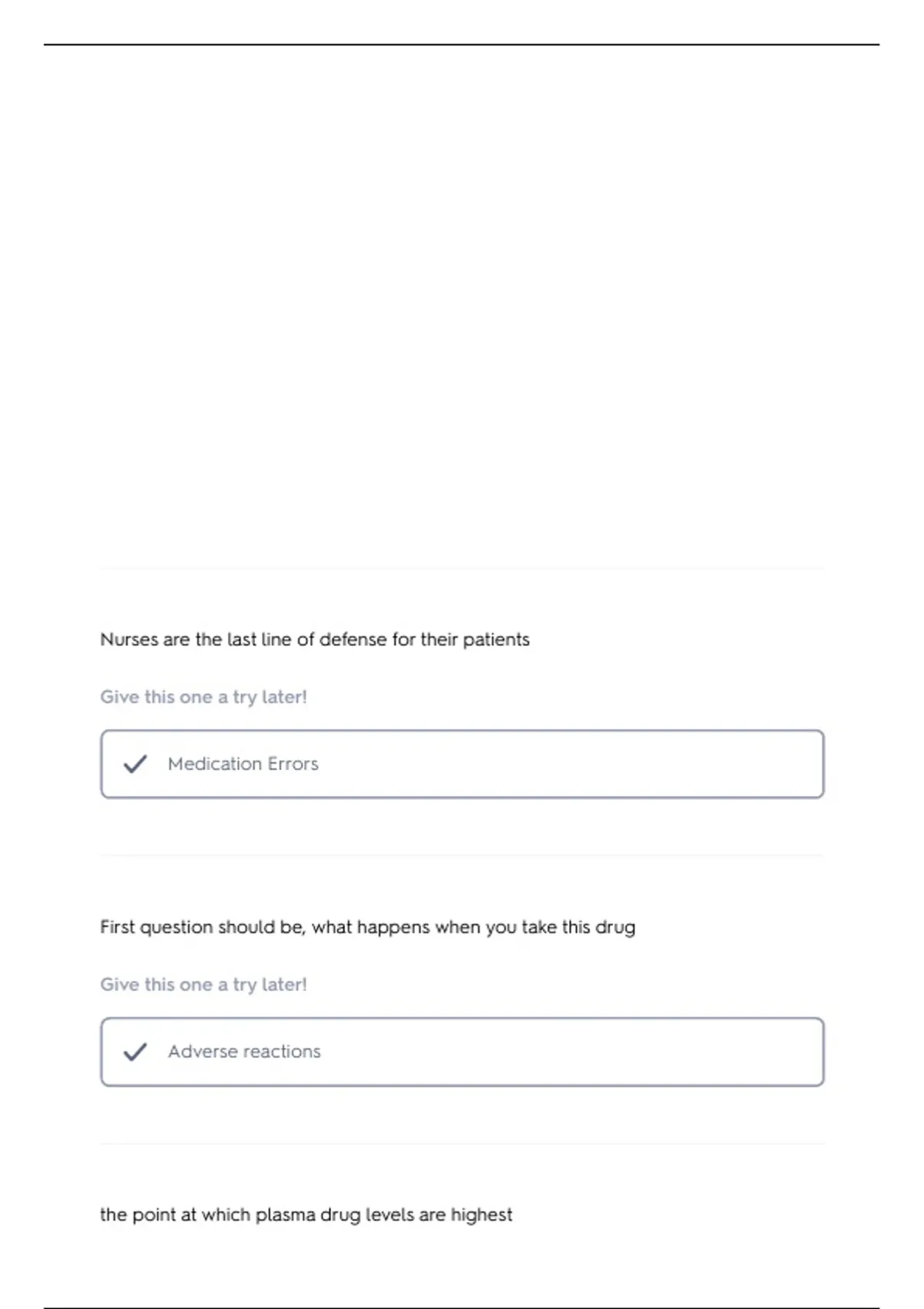Viewport: 924px width, 1309px height.
Task: Click the 'First question should be' prompt text
Action: (367, 927)
